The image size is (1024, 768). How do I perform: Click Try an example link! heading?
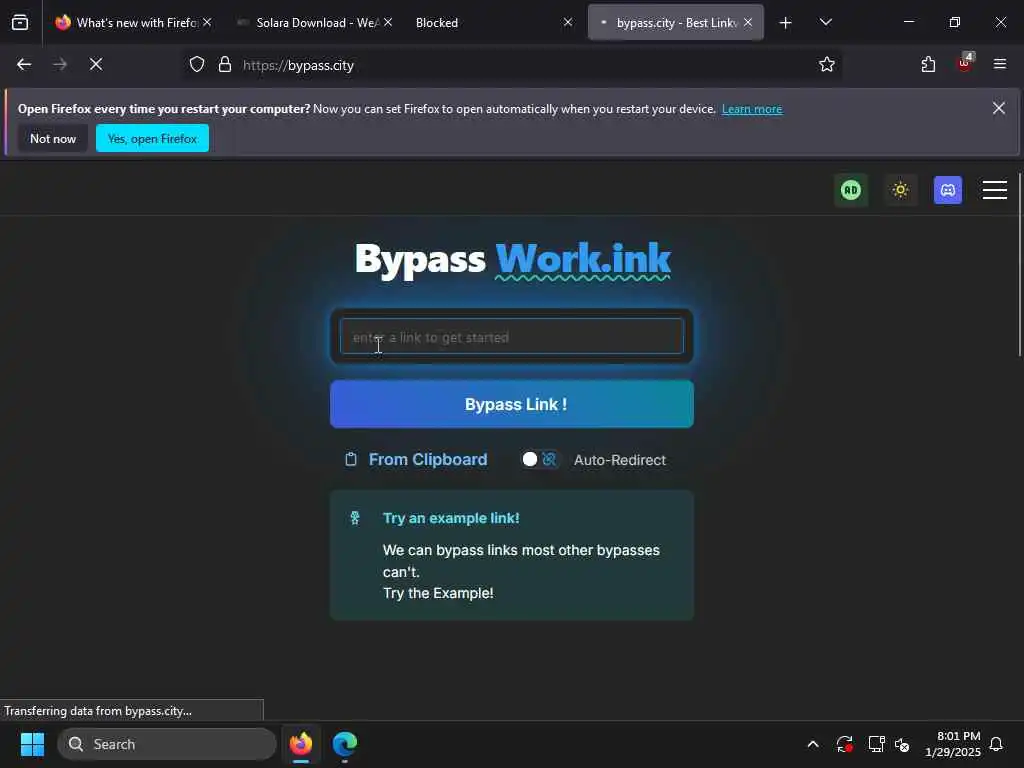point(451,519)
